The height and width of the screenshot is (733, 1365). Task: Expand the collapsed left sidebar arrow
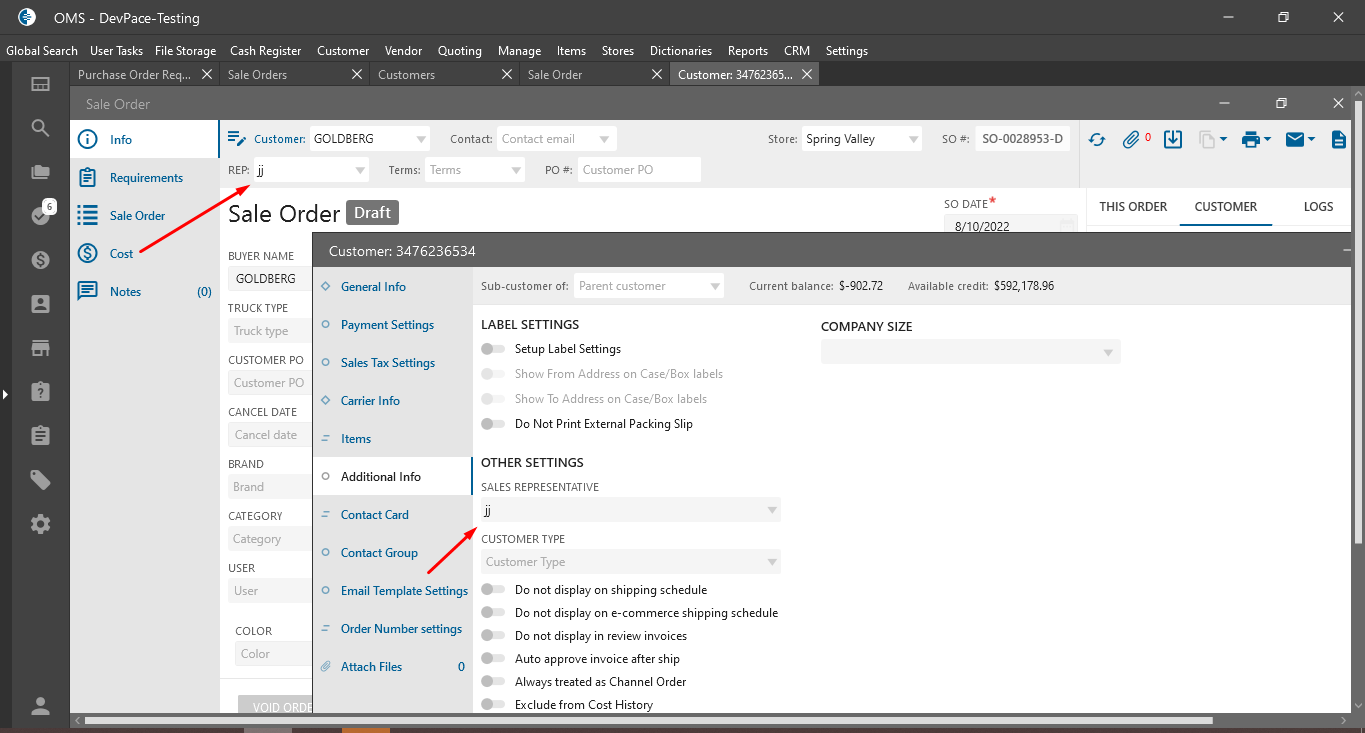tap(5, 395)
